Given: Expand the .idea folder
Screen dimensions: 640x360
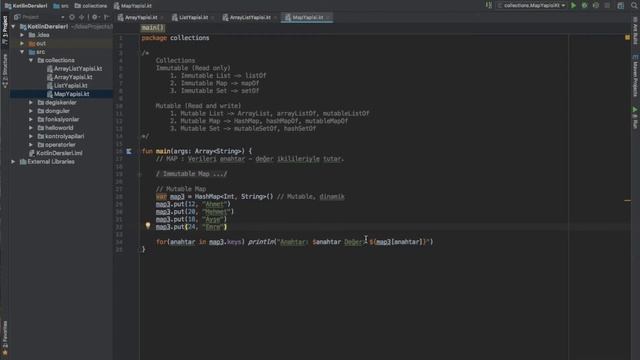Looking at the screenshot, I should pyautogui.click(x=22, y=35).
